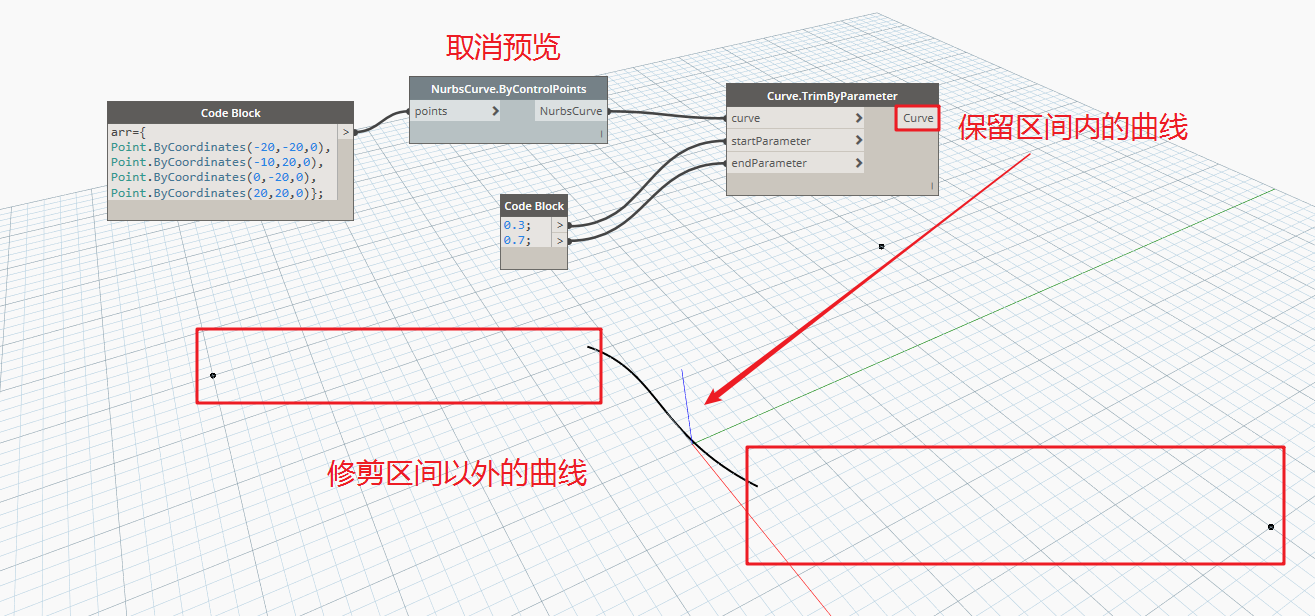This screenshot has width=1315, height=616.
Task: Click the curve input port on TrimByParameter
Action: coord(796,118)
